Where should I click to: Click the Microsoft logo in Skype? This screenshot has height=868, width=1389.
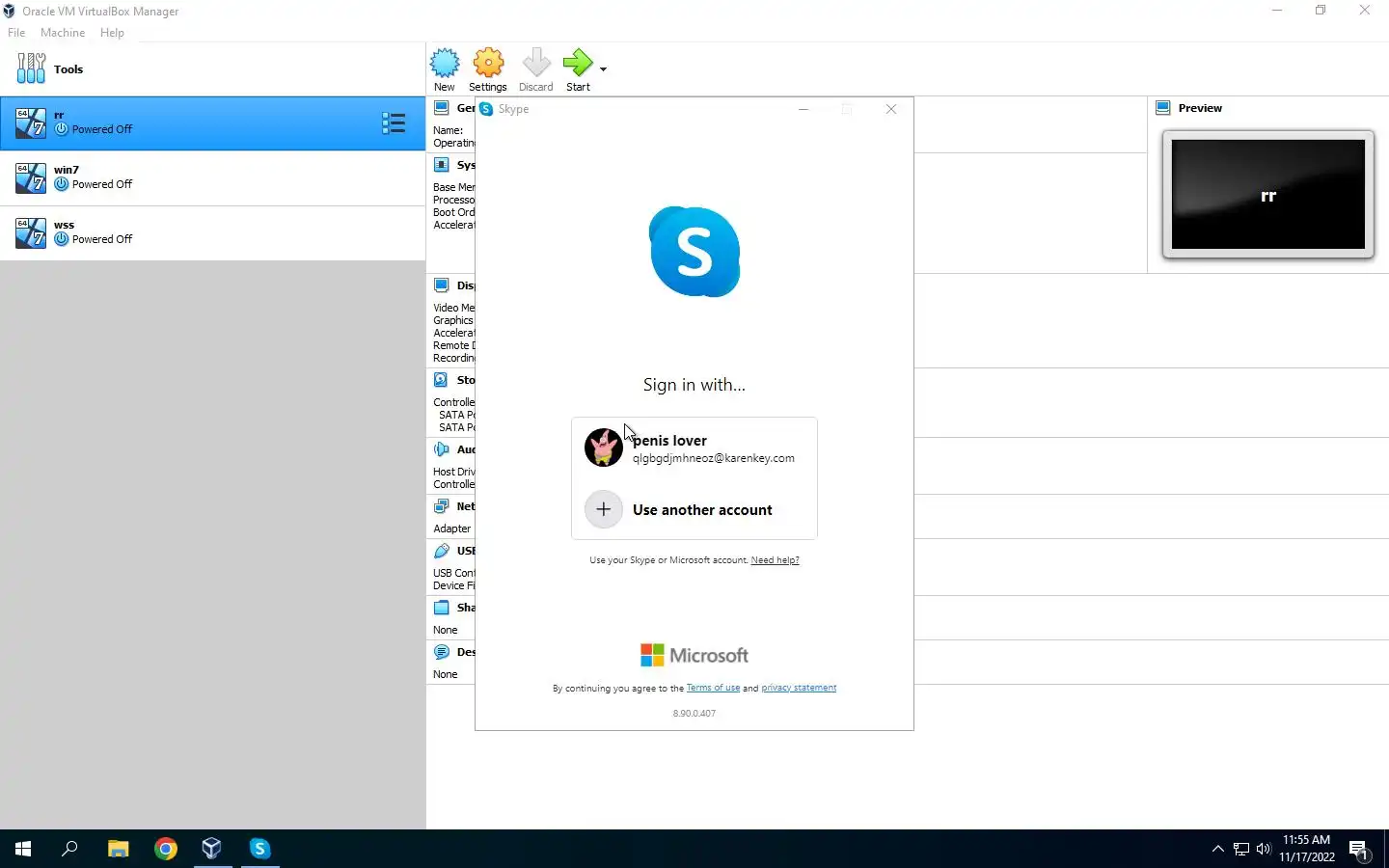pyautogui.click(x=694, y=655)
